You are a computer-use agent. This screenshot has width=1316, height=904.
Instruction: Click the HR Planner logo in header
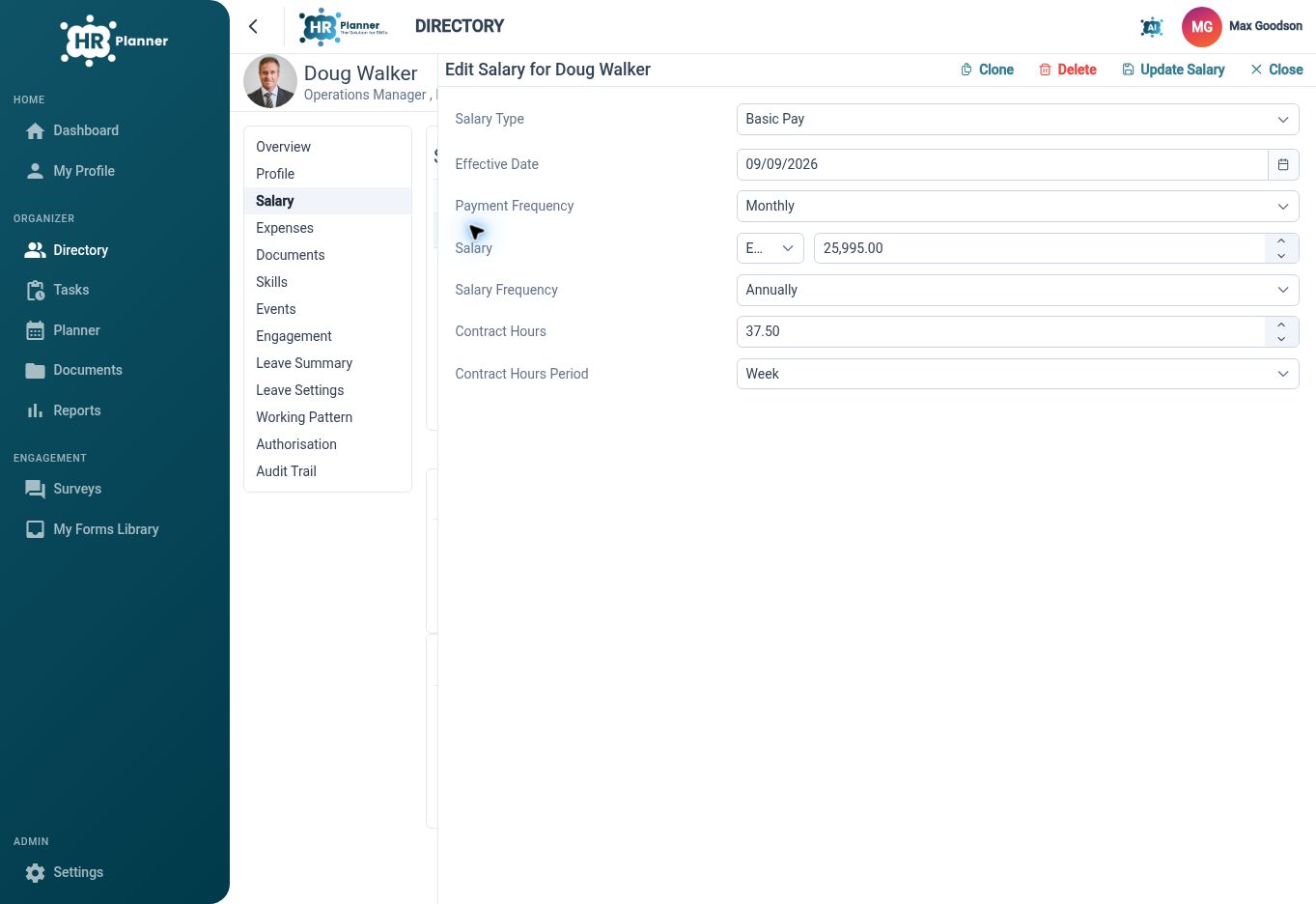tap(344, 27)
